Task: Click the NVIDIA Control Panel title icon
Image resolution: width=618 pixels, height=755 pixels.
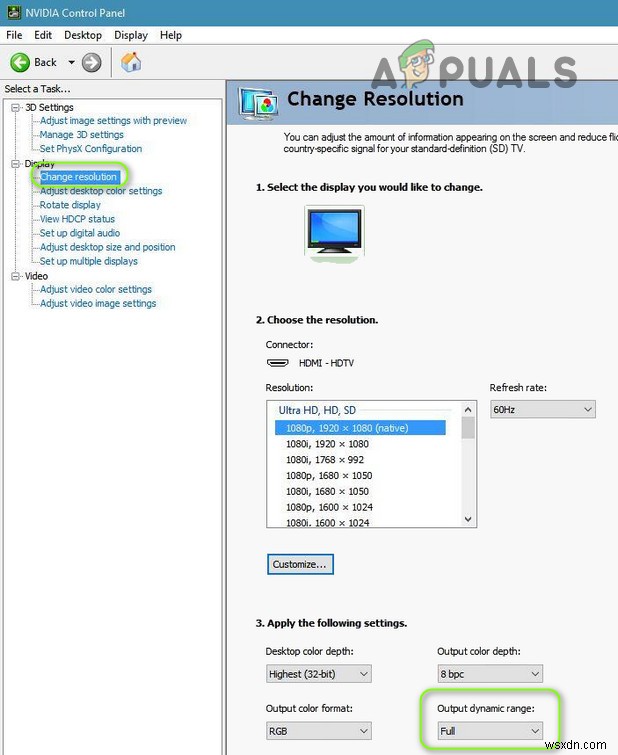Action: point(14,13)
